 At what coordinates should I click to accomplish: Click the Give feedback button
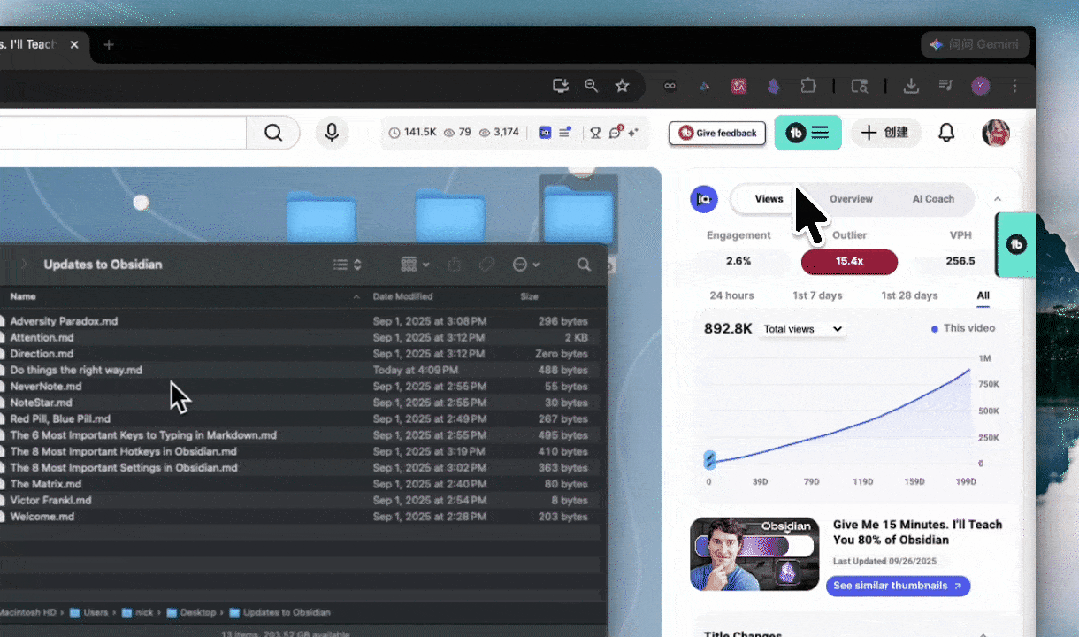[x=717, y=133]
